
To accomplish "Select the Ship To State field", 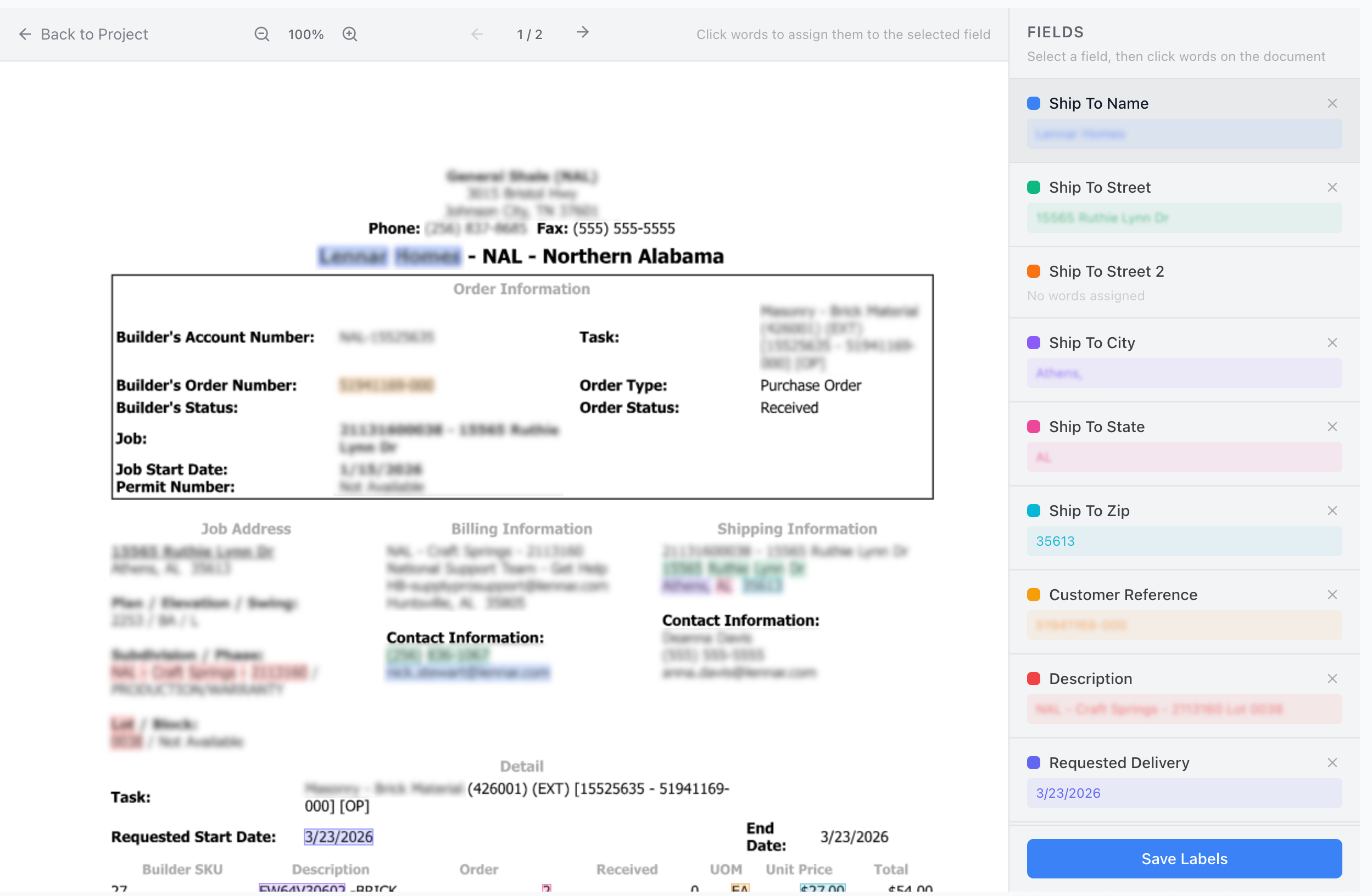I will coord(1185,444).
